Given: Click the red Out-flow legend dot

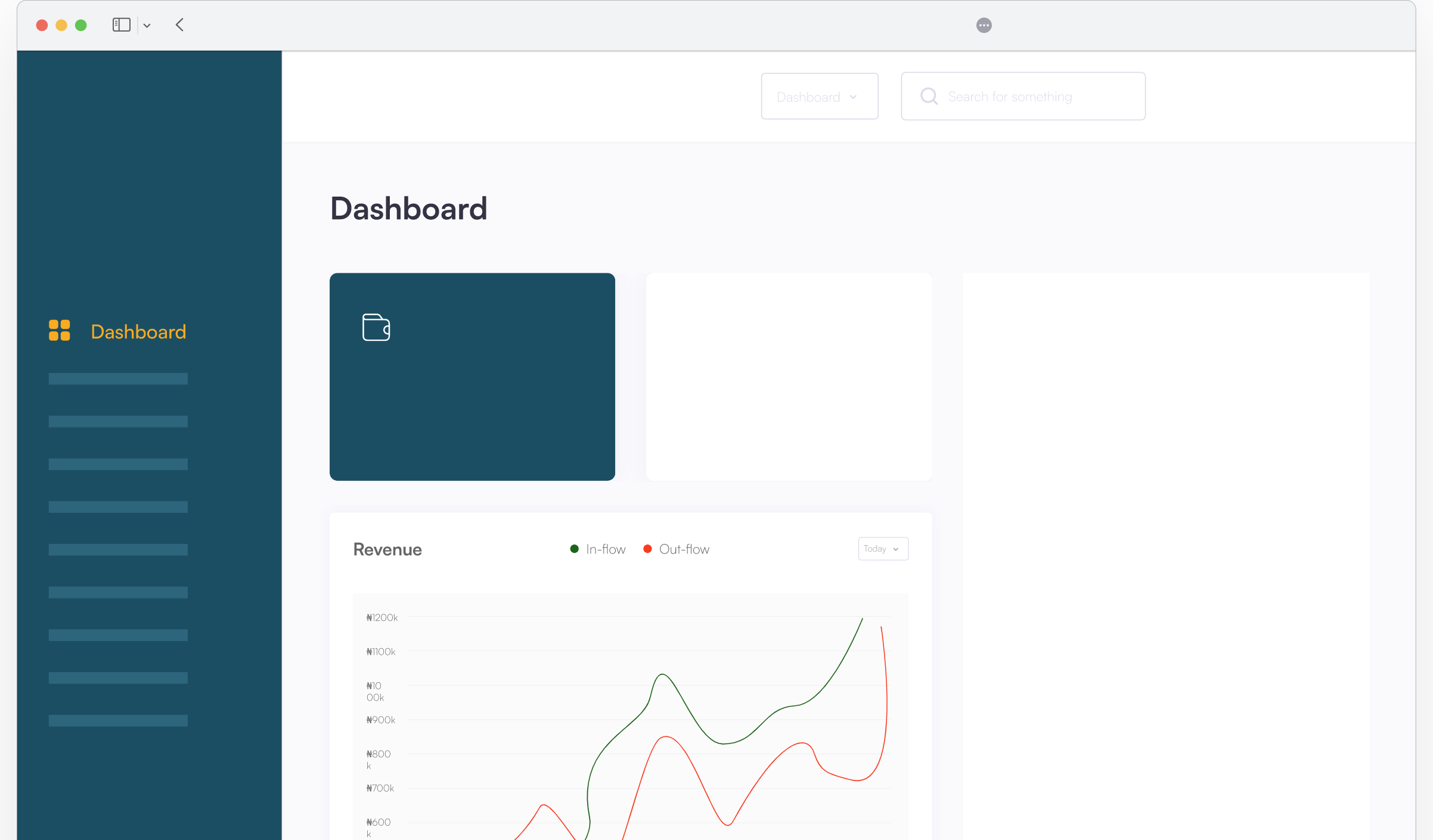Looking at the screenshot, I should [x=647, y=549].
